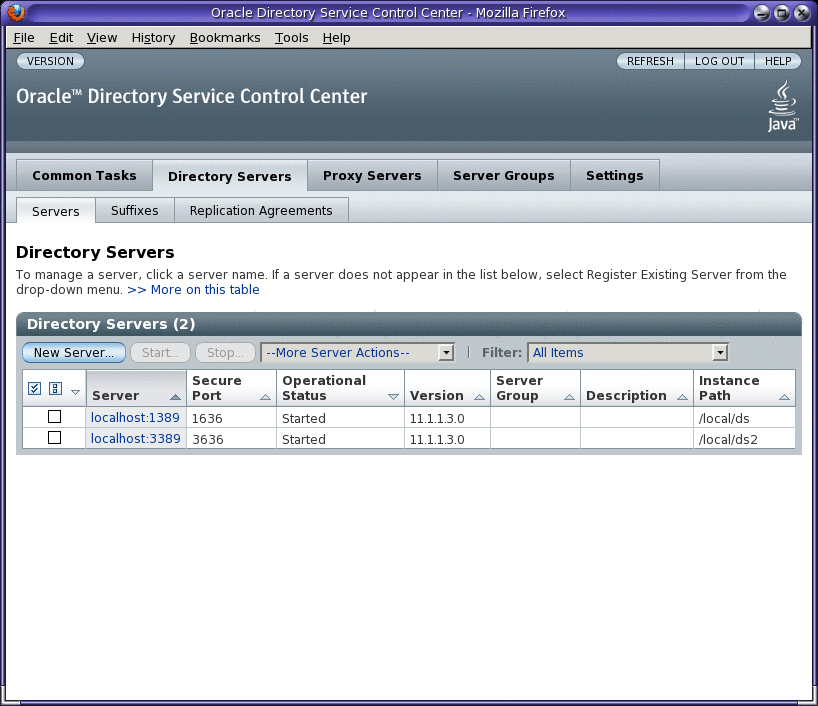Check the checkbox for localhost:3636 row
Viewport: 818px width, 706px height.
coord(55,438)
